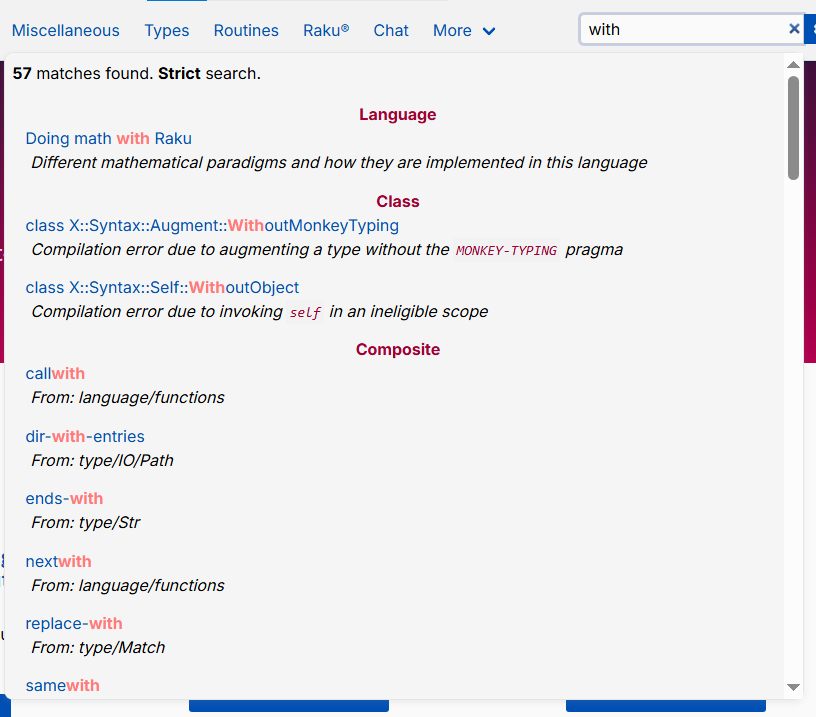This screenshot has width=816, height=717.
Task: Go to the Raku® menu item
Action: pos(326,30)
